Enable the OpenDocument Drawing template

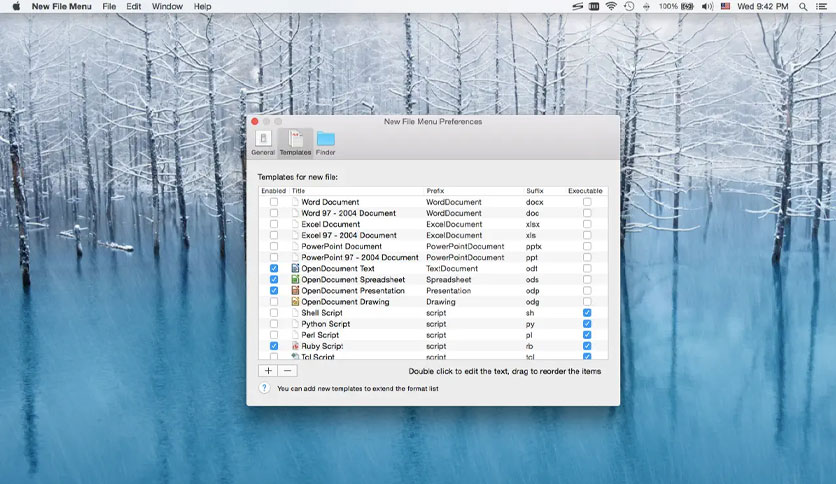274,302
